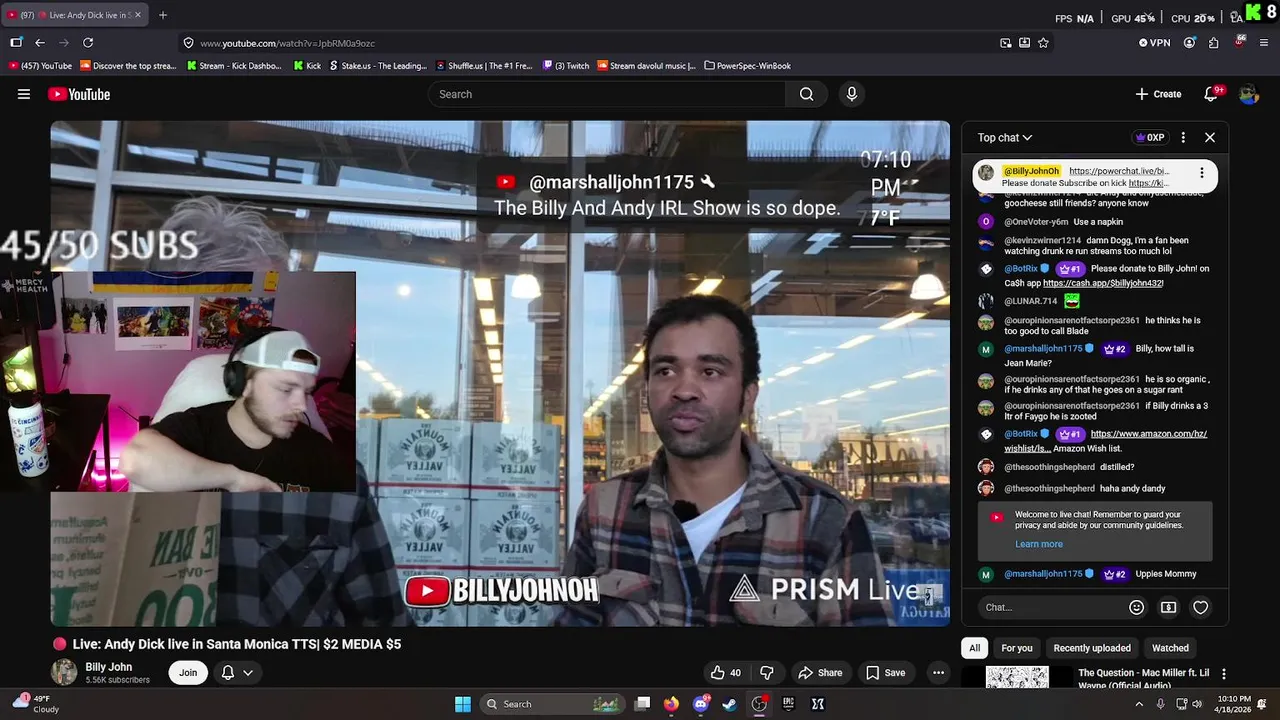Viewport: 1280px width, 720px height.
Task: Open the Billy John channel name
Action: coord(108,667)
